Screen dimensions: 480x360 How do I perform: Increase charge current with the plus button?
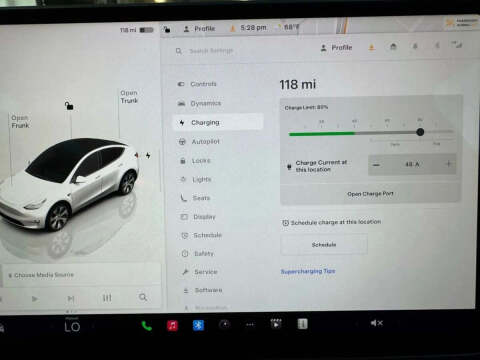[x=449, y=164]
